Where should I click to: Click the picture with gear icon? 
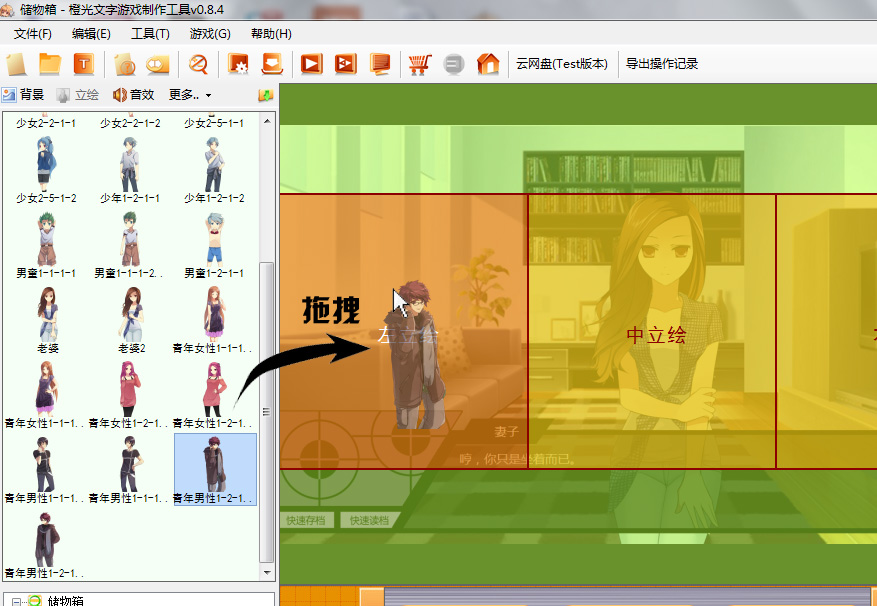coord(238,64)
